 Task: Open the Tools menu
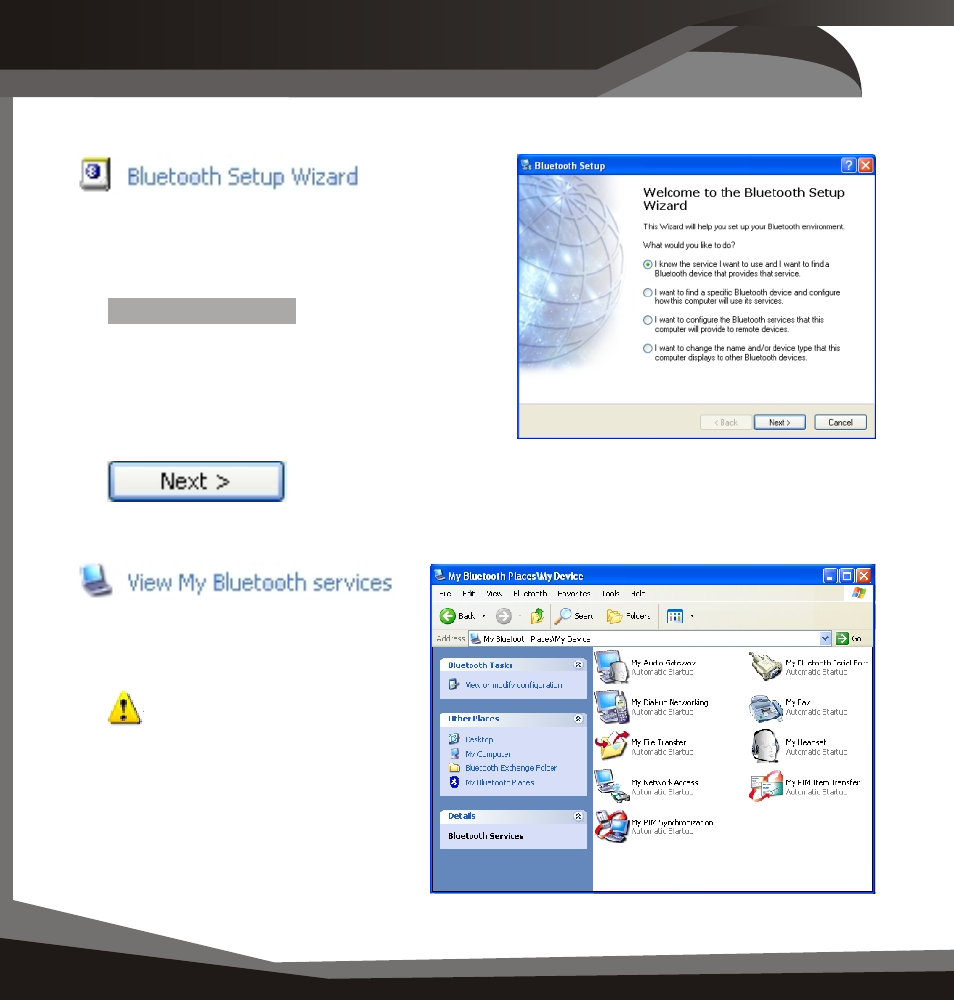[610, 593]
